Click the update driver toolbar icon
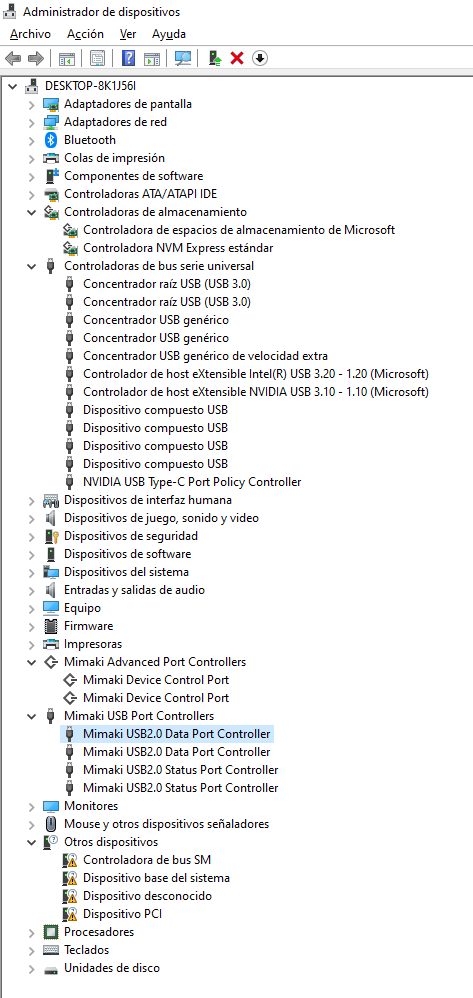The height and width of the screenshot is (998, 473). point(216,59)
